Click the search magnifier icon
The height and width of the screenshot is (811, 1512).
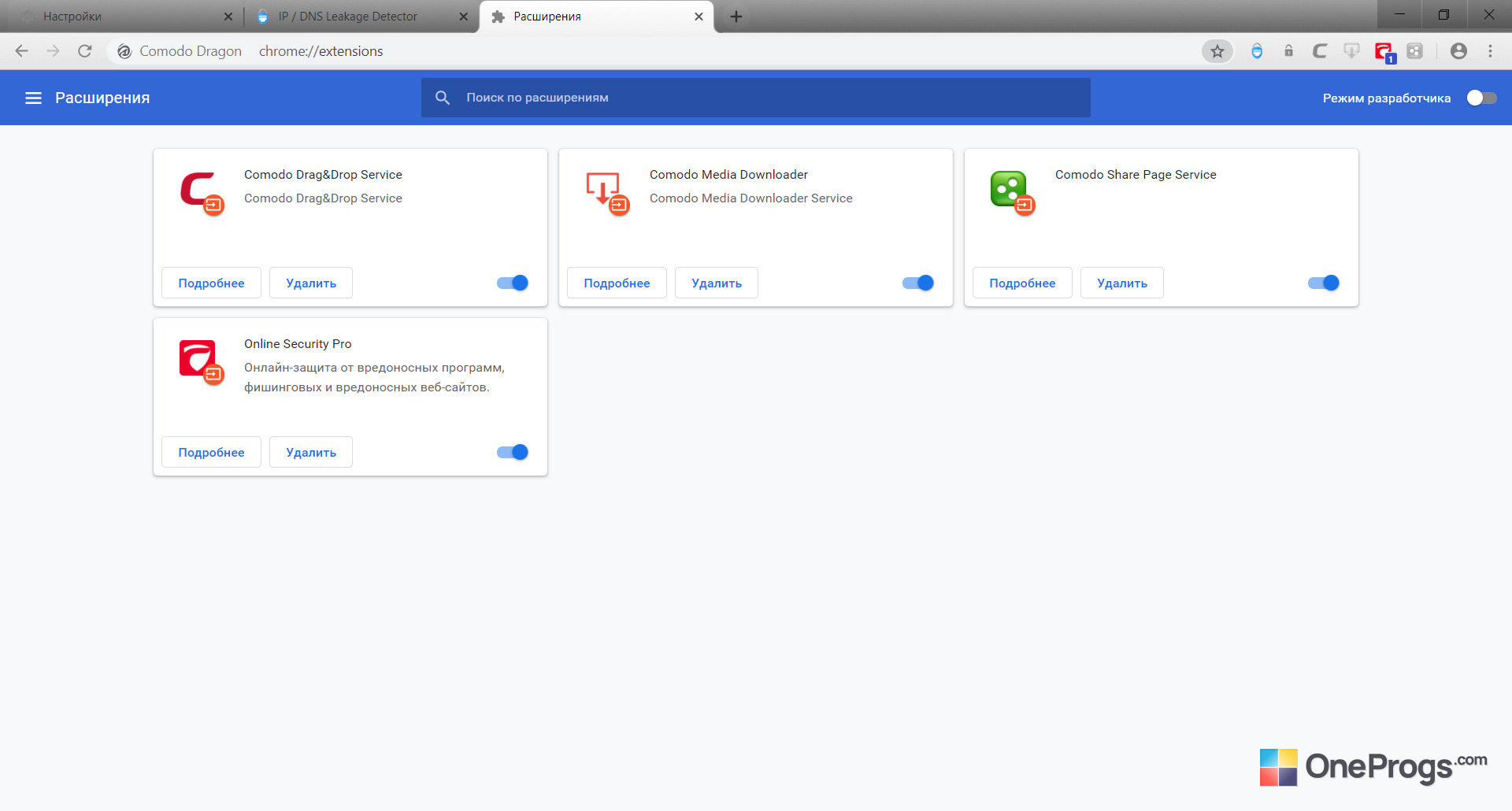click(x=443, y=98)
